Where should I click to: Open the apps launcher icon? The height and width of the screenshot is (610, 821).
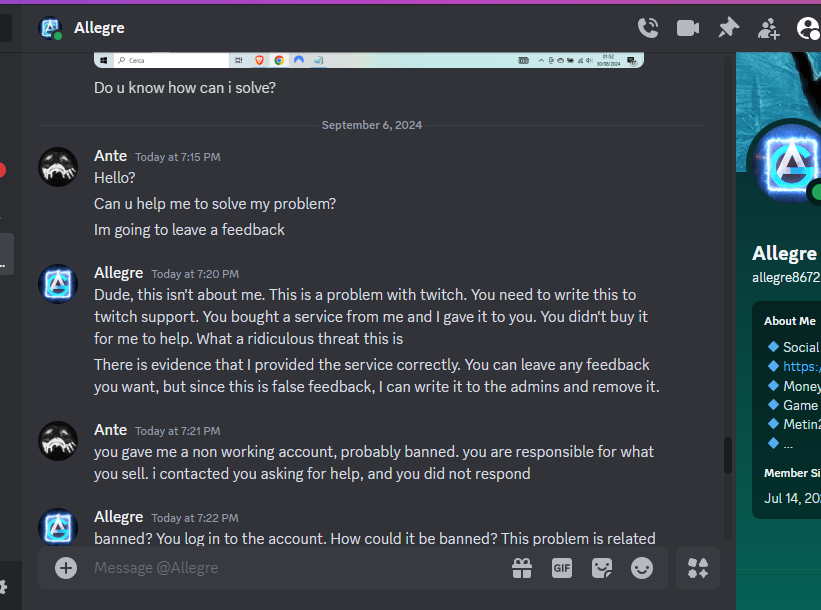click(698, 568)
